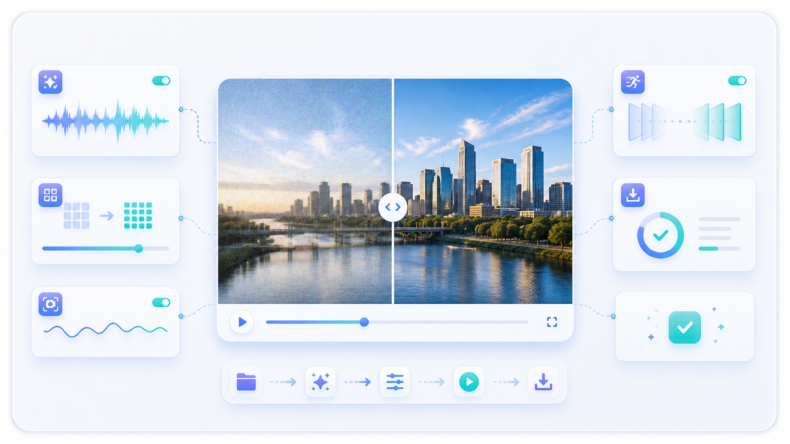Play the video with the player play button

tap(242, 322)
